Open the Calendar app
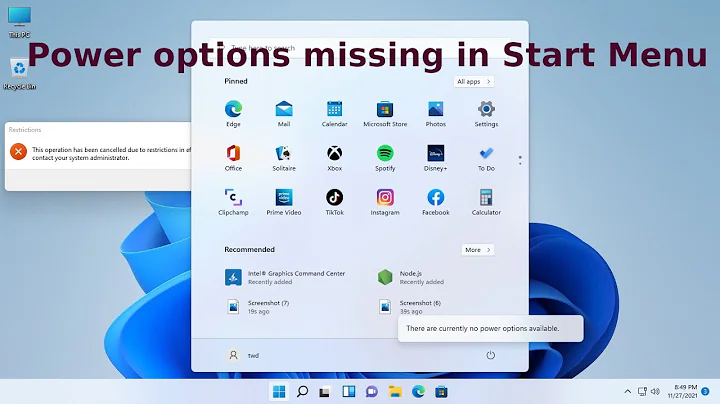Screen dimensions: 720x404 (334, 113)
